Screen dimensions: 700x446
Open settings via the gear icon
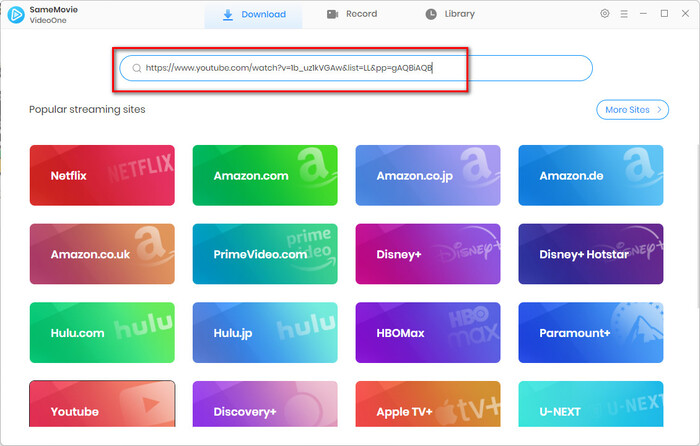pos(604,14)
